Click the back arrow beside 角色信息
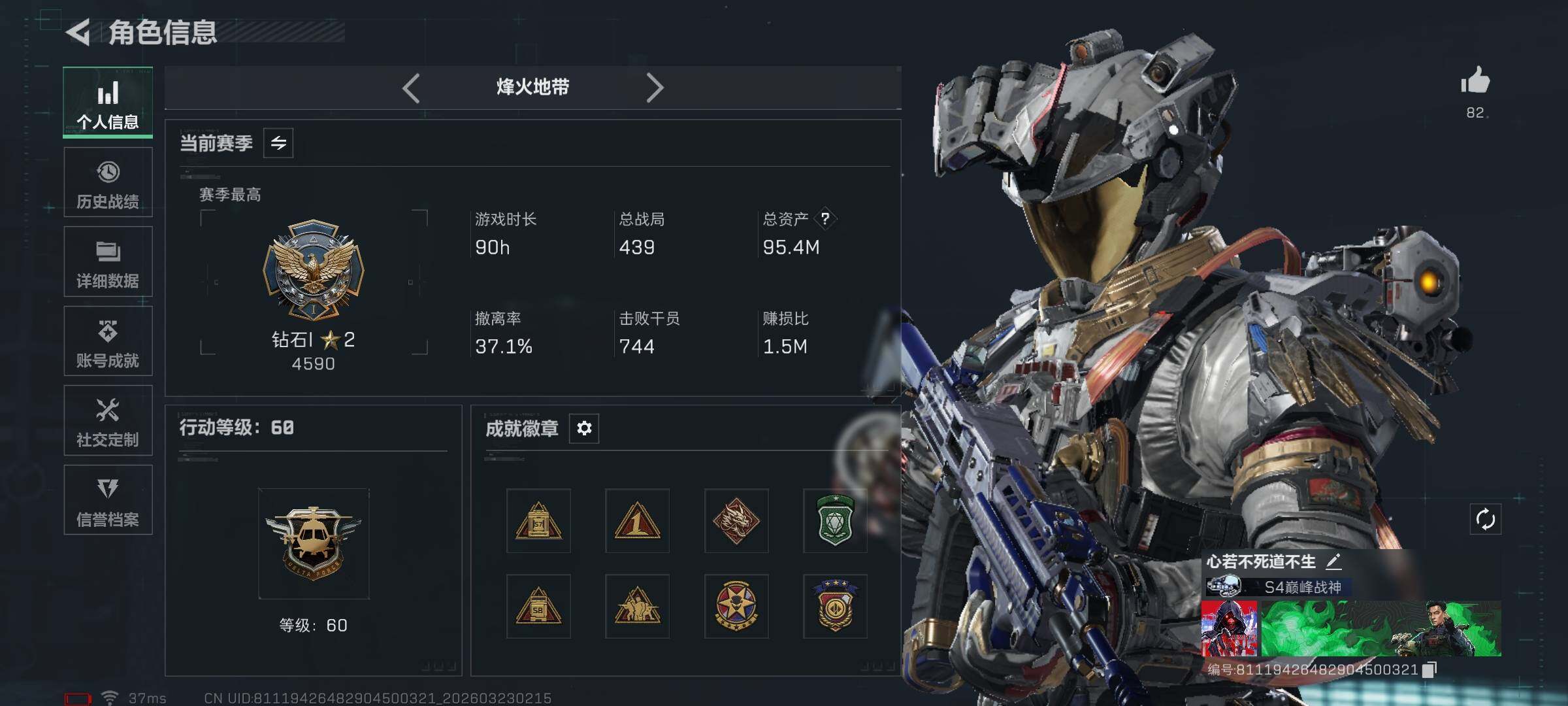The height and width of the screenshot is (706, 1568). (x=78, y=32)
